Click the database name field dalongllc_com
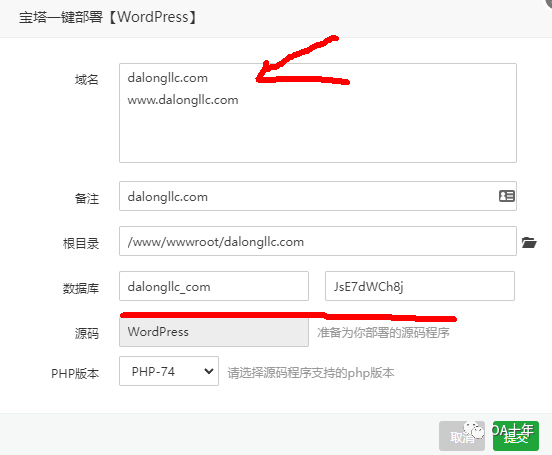This screenshot has width=552, height=455. [x=214, y=286]
